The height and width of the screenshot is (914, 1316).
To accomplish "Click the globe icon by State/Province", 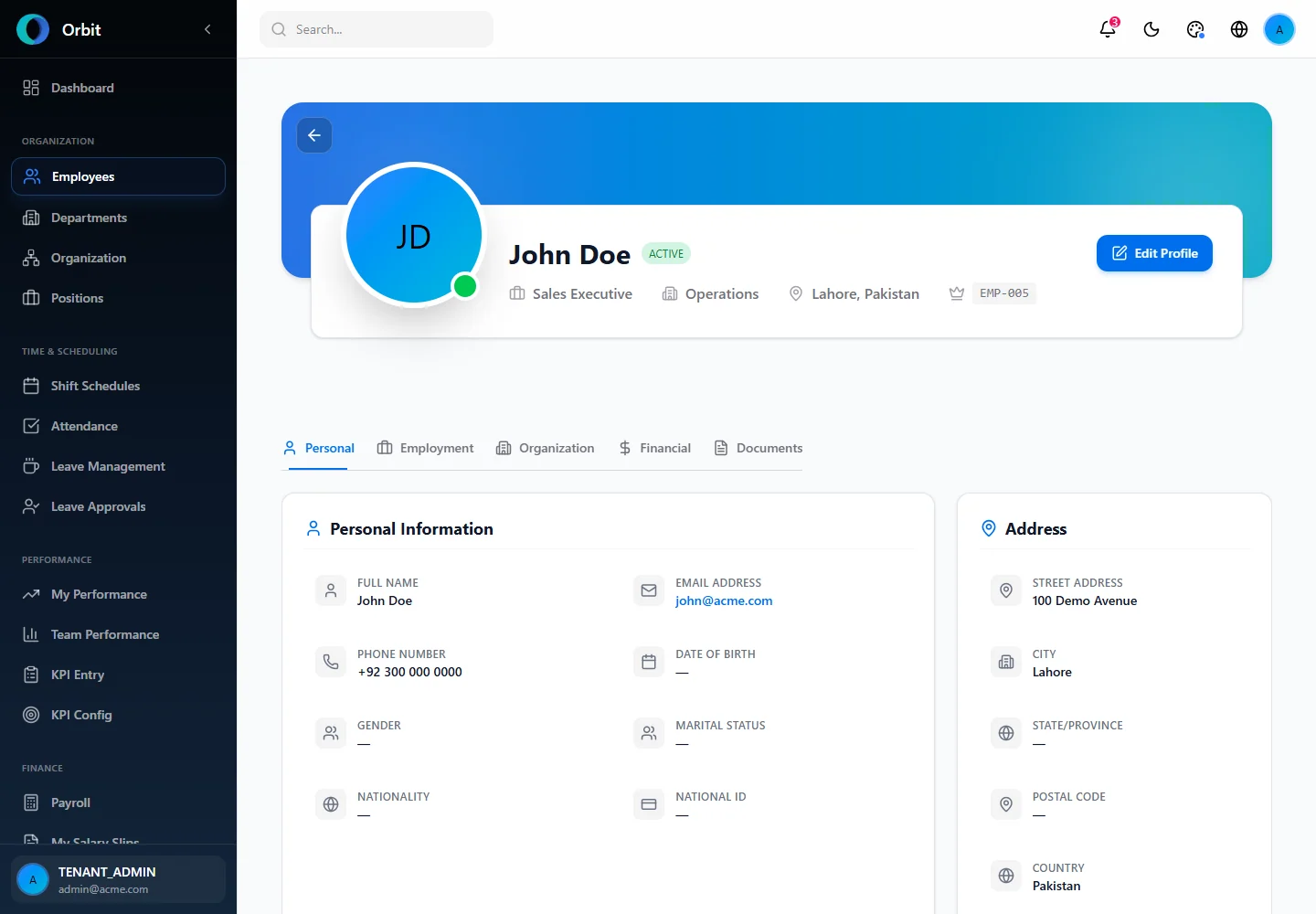I will tap(1006, 733).
